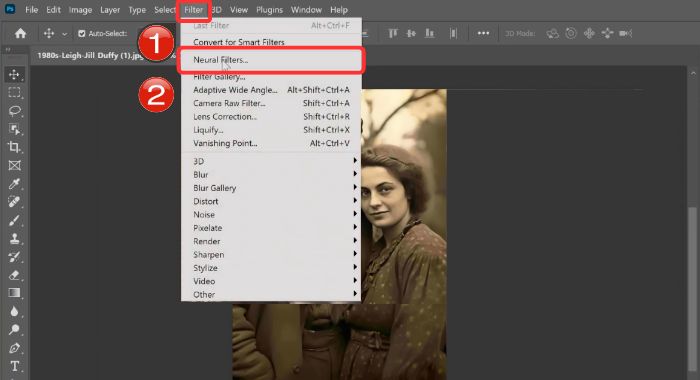Click the three-dots more options icon
This screenshot has height=380, width=700.
coord(483,33)
